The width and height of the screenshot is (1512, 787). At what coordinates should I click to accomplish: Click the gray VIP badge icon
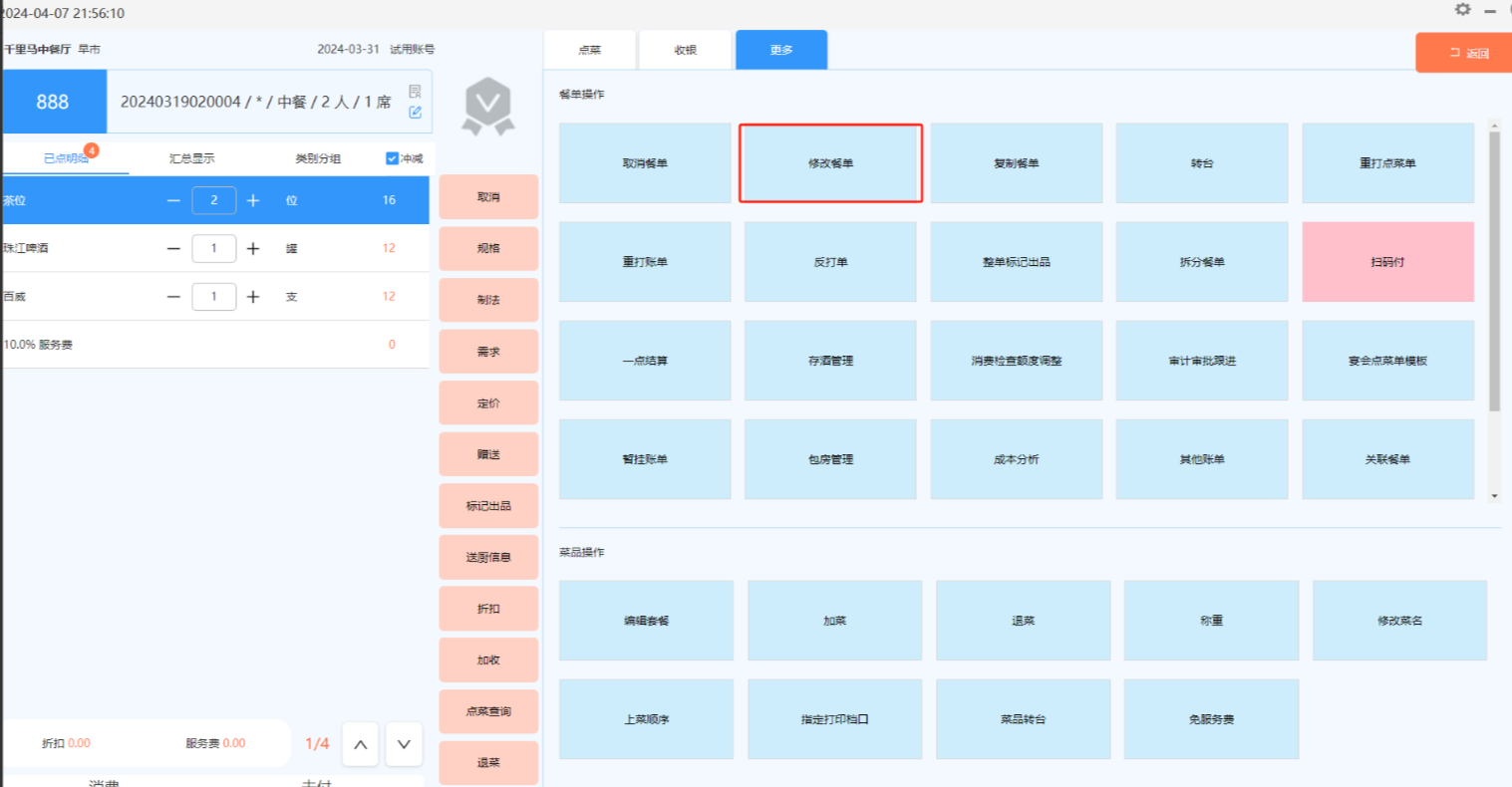point(488,106)
